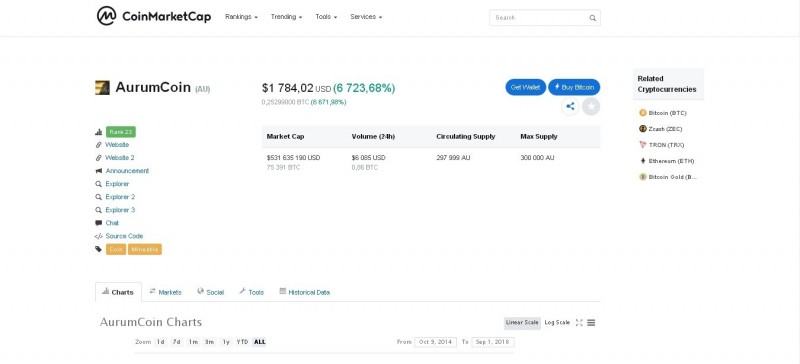The height and width of the screenshot is (364, 800).
Task: Click the CoinMarketCap logo
Action: click(x=154, y=16)
